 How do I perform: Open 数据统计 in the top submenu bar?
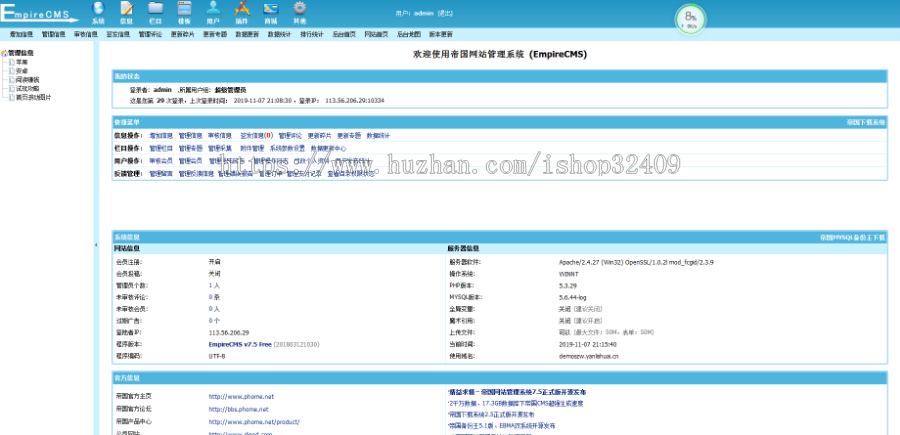(279, 34)
